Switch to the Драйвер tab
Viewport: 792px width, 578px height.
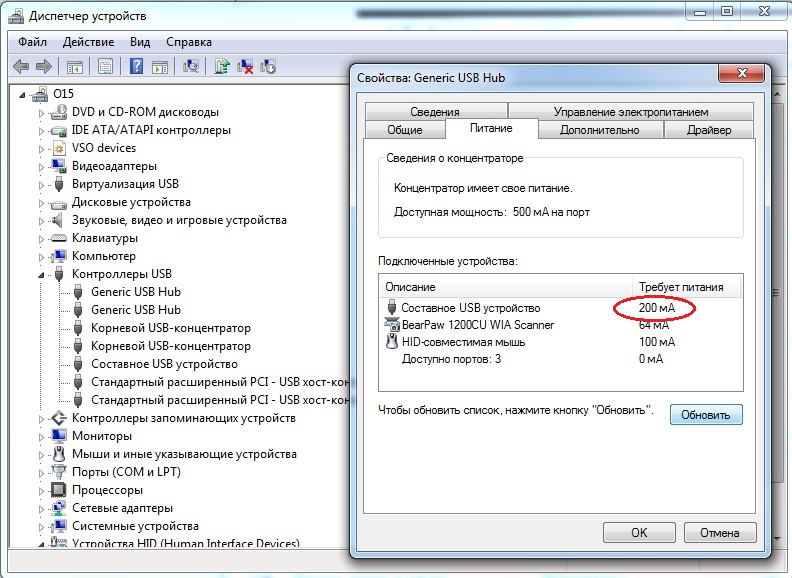pos(709,130)
